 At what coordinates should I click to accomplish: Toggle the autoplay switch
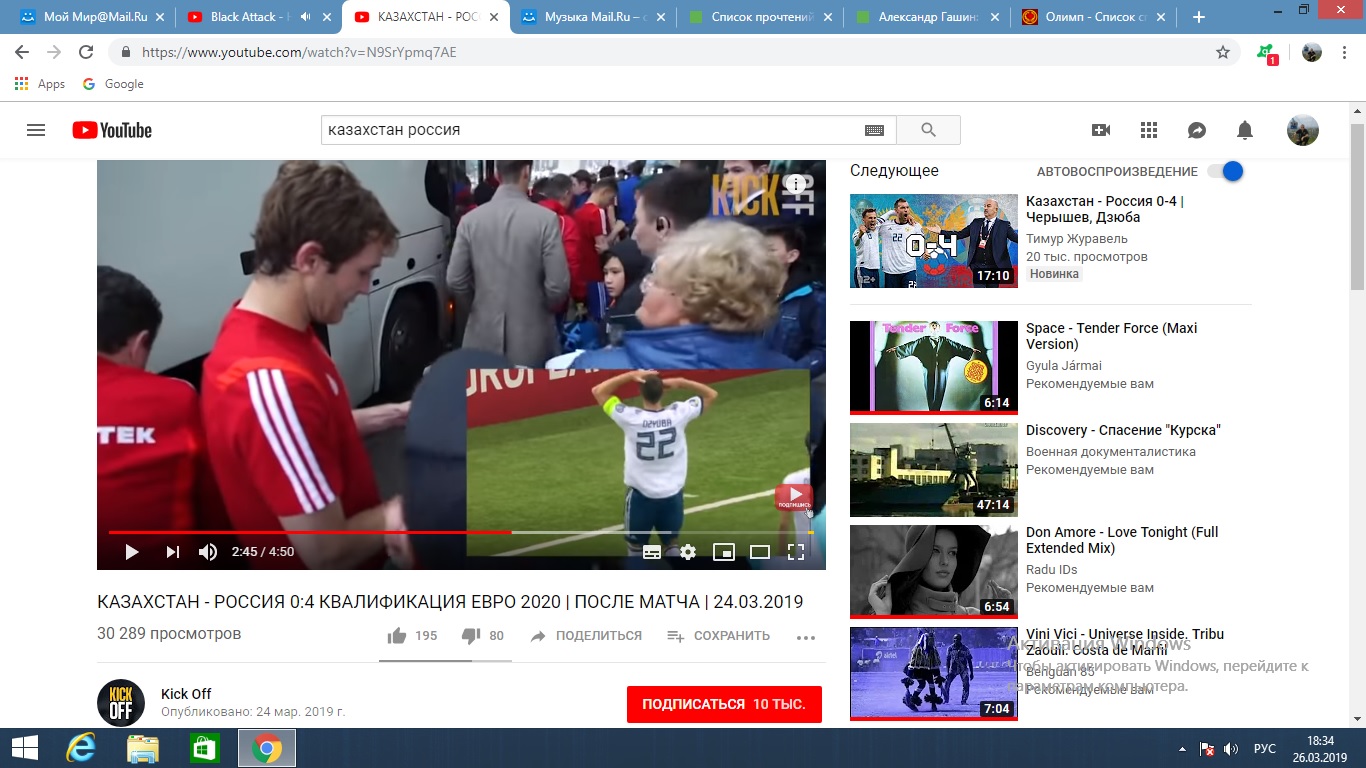point(1226,171)
